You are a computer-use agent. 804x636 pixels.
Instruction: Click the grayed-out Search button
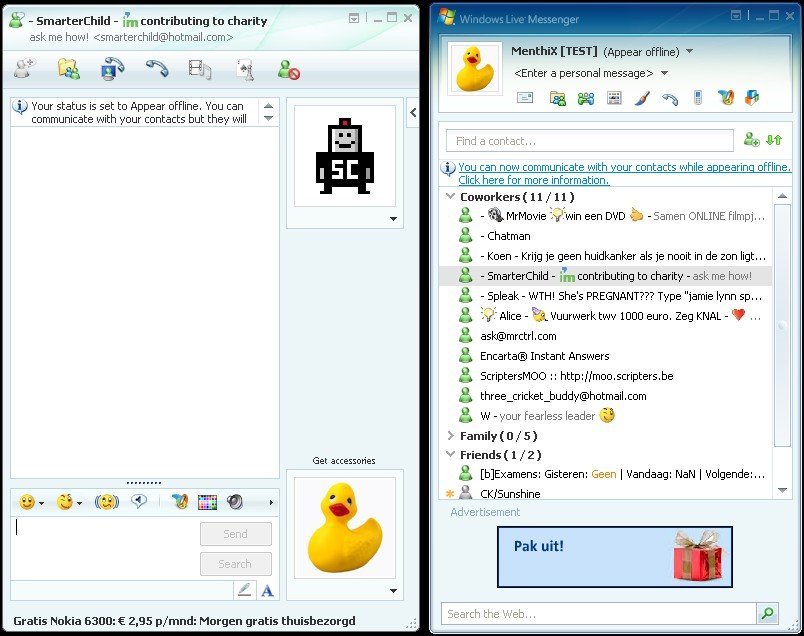pyautogui.click(x=235, y=564)
